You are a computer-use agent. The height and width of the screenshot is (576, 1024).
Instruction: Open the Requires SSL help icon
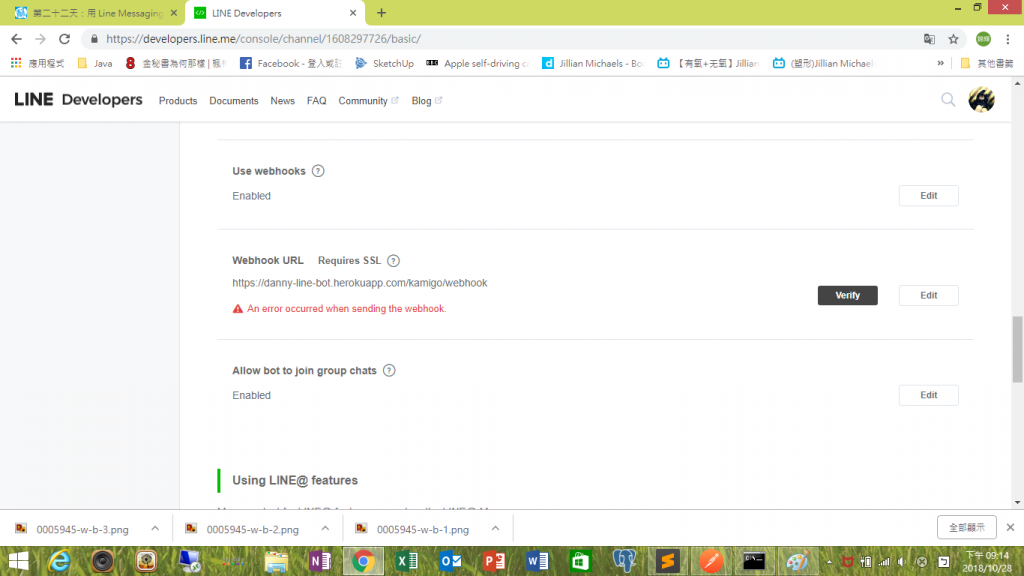click(x=393, y=261)
